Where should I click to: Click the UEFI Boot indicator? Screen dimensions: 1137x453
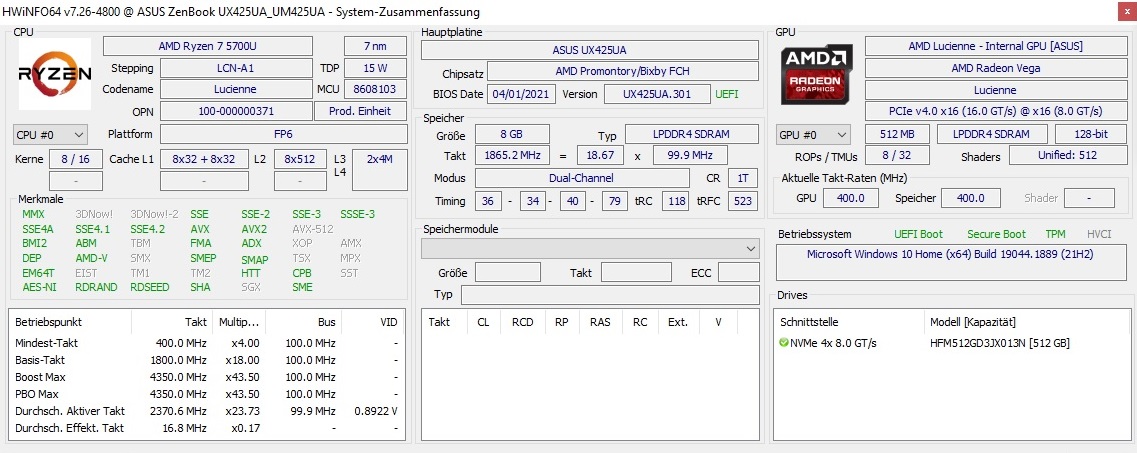pyautogui.click(x=918, y=234)
